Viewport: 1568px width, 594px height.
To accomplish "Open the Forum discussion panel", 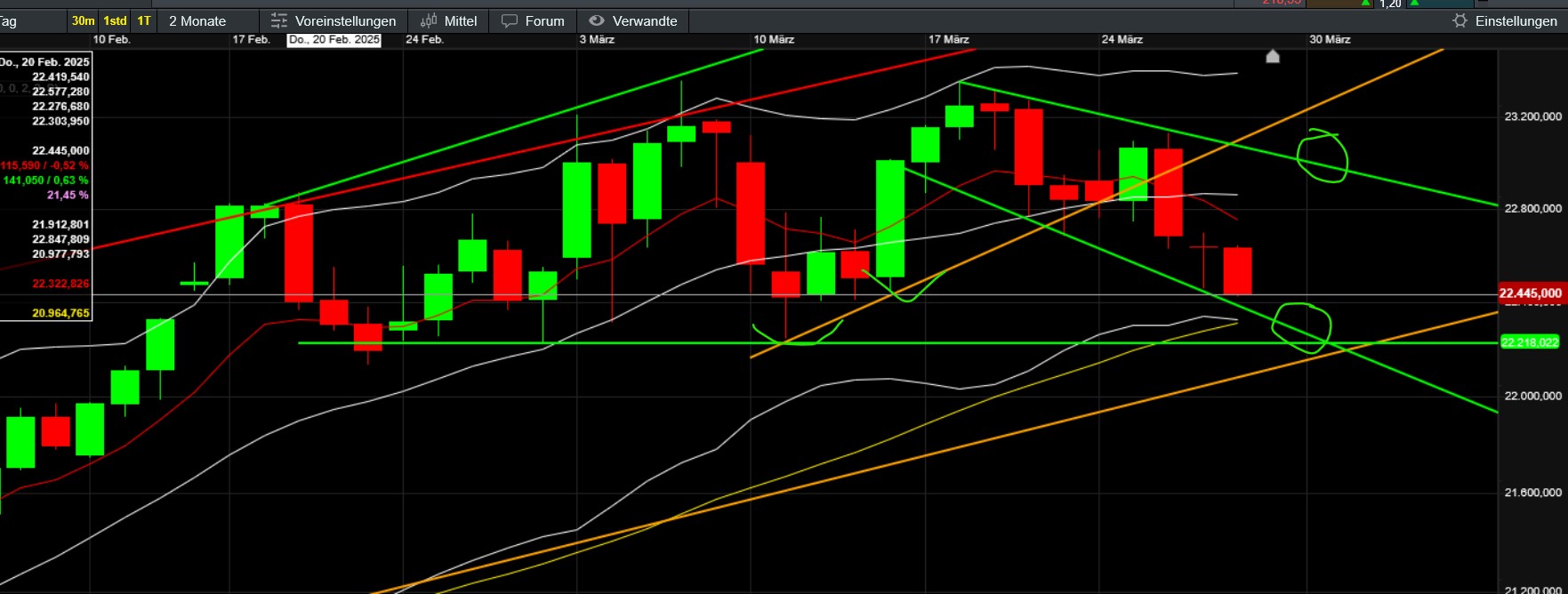I will [533, 20].
